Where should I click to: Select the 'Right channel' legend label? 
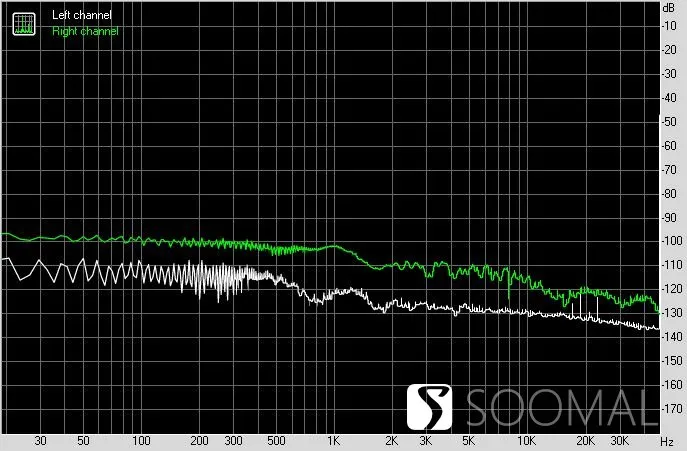click(85, 31)
